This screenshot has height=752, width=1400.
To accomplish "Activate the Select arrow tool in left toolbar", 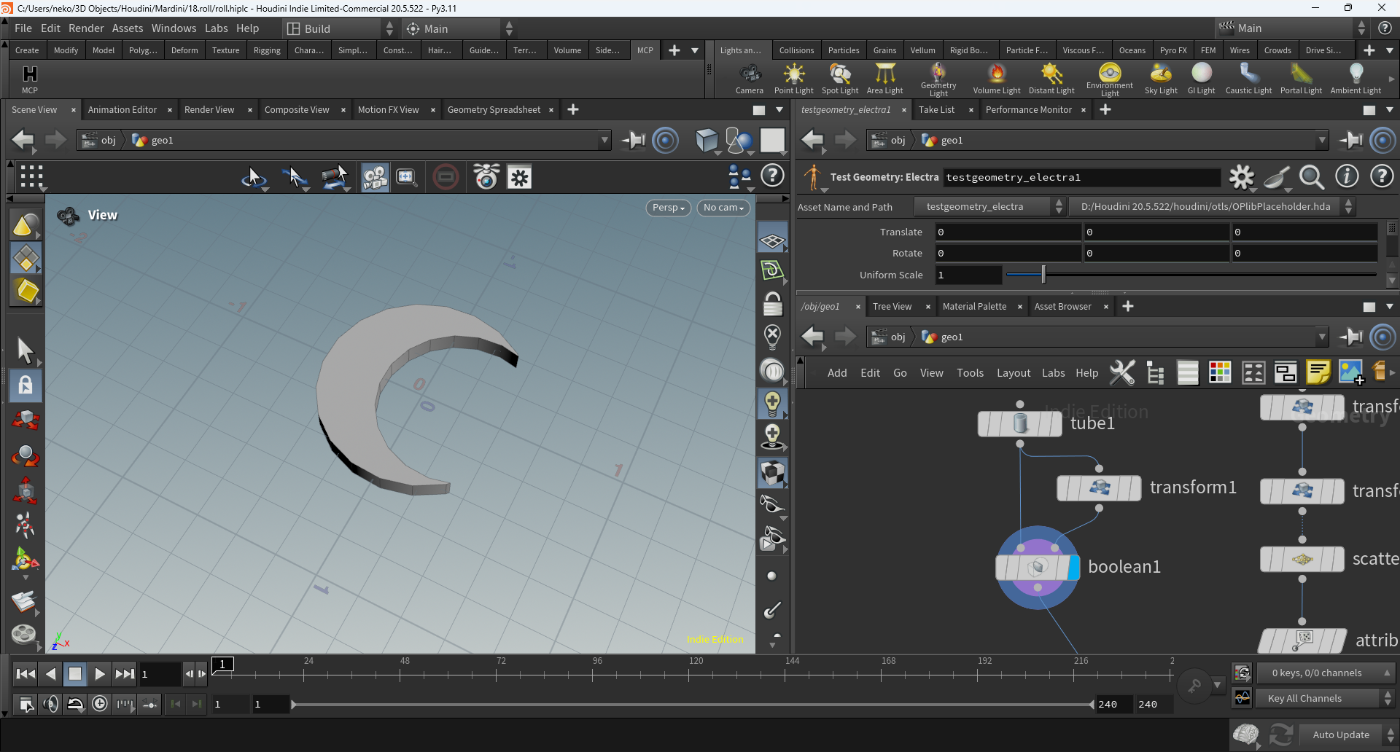I will pyautogui.click(x=26, y=350).
